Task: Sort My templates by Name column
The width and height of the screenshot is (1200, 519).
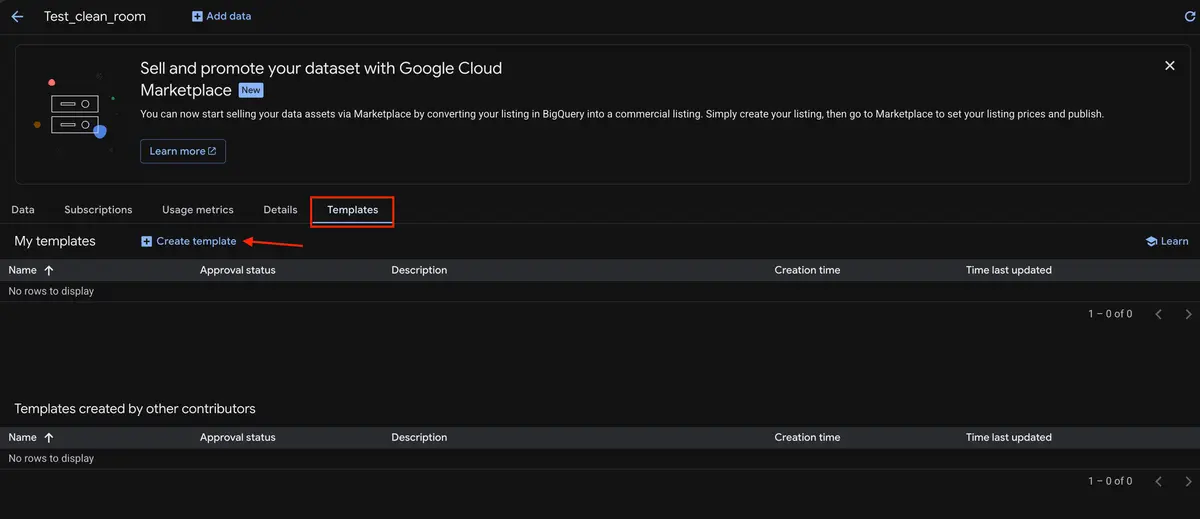Action: (31, 270)
